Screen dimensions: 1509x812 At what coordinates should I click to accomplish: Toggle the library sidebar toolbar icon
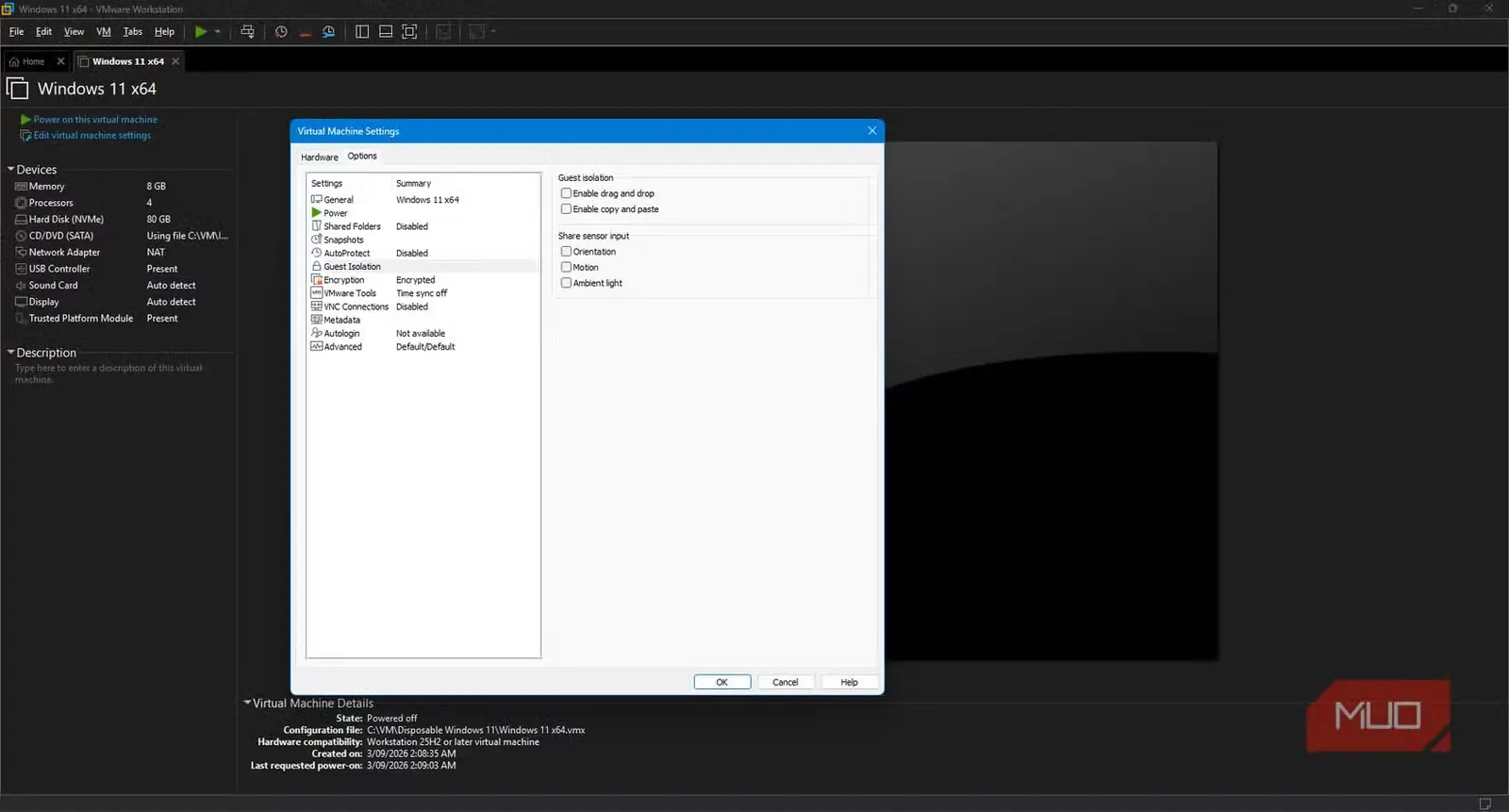[x=362, y=31]
